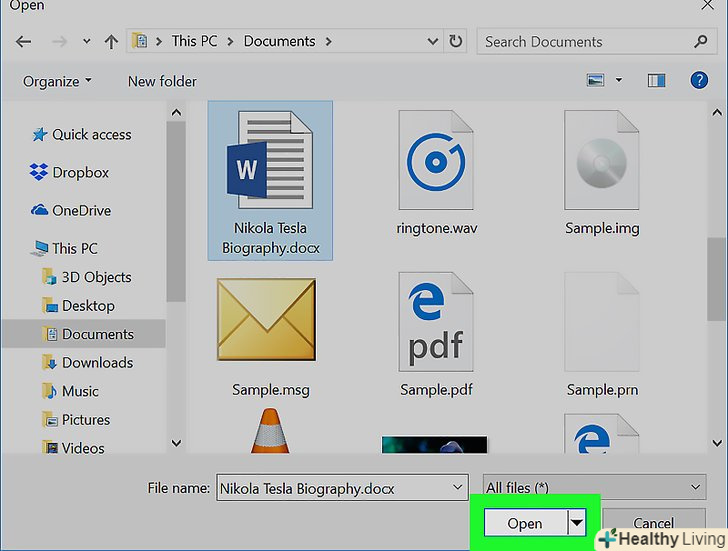Open the Organize dropdown menu
728x551 pixels.
[58, 81]
